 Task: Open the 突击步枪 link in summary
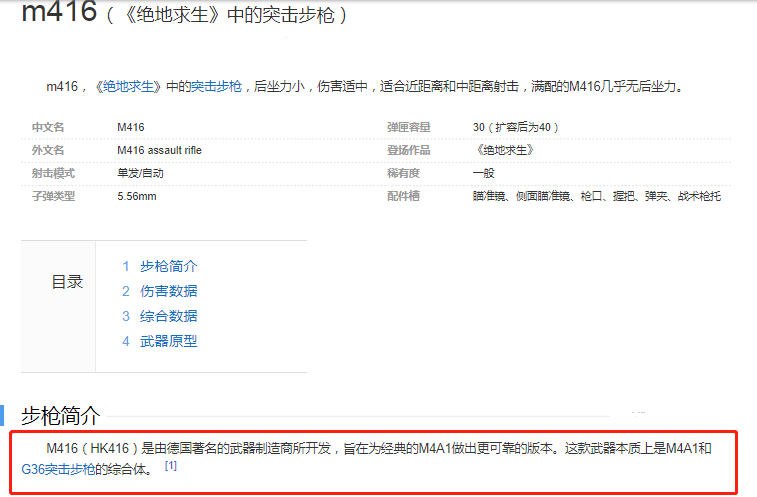(217, 86)
